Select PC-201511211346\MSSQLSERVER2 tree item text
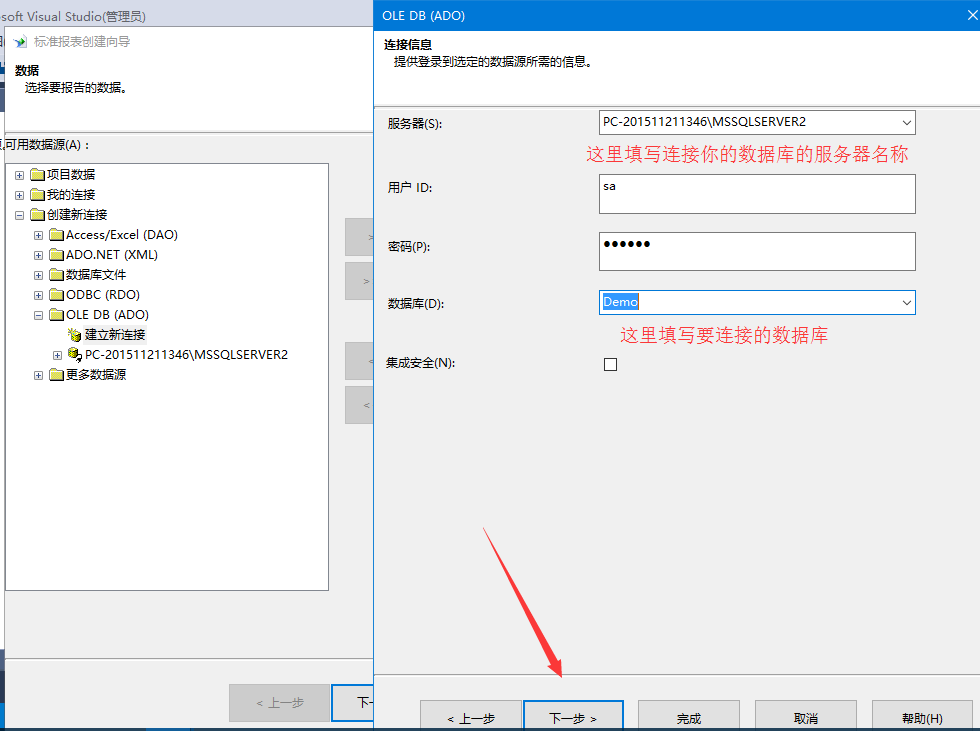Image resolution: width=980 pixels, height=731 pixels. click(186, 355)
